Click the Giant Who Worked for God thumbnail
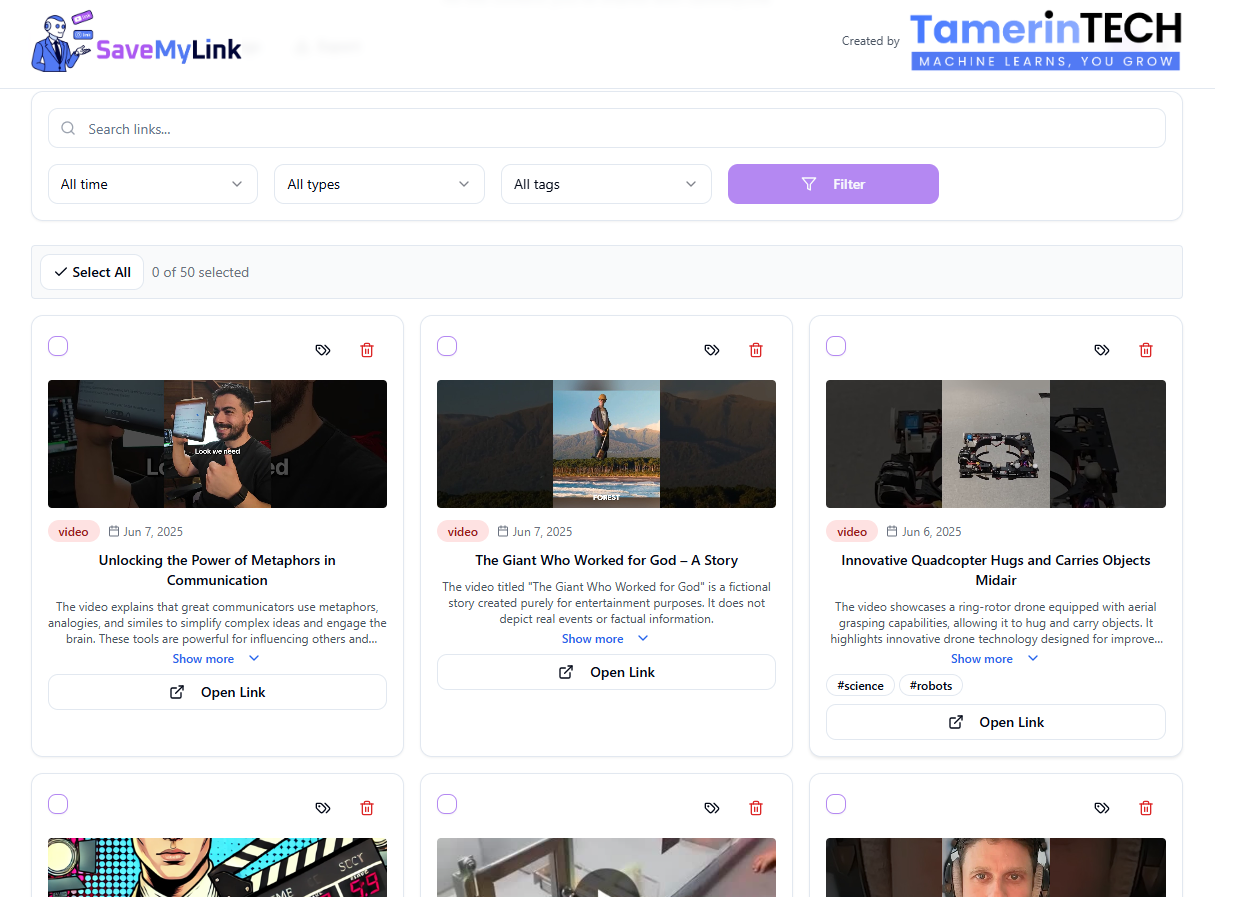 606,444
